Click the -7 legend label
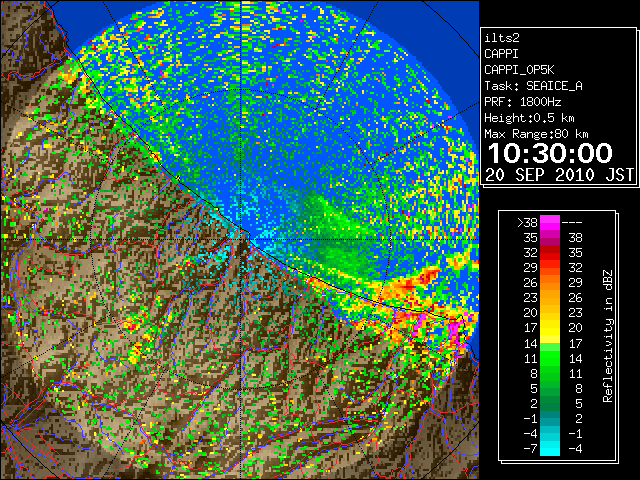Viewport: 640px width, 480px height. click(x=530, y=448)
